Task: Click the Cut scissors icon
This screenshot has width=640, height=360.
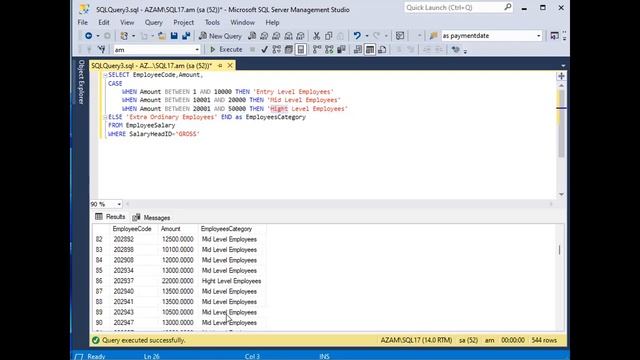Action: pos(316,36)
